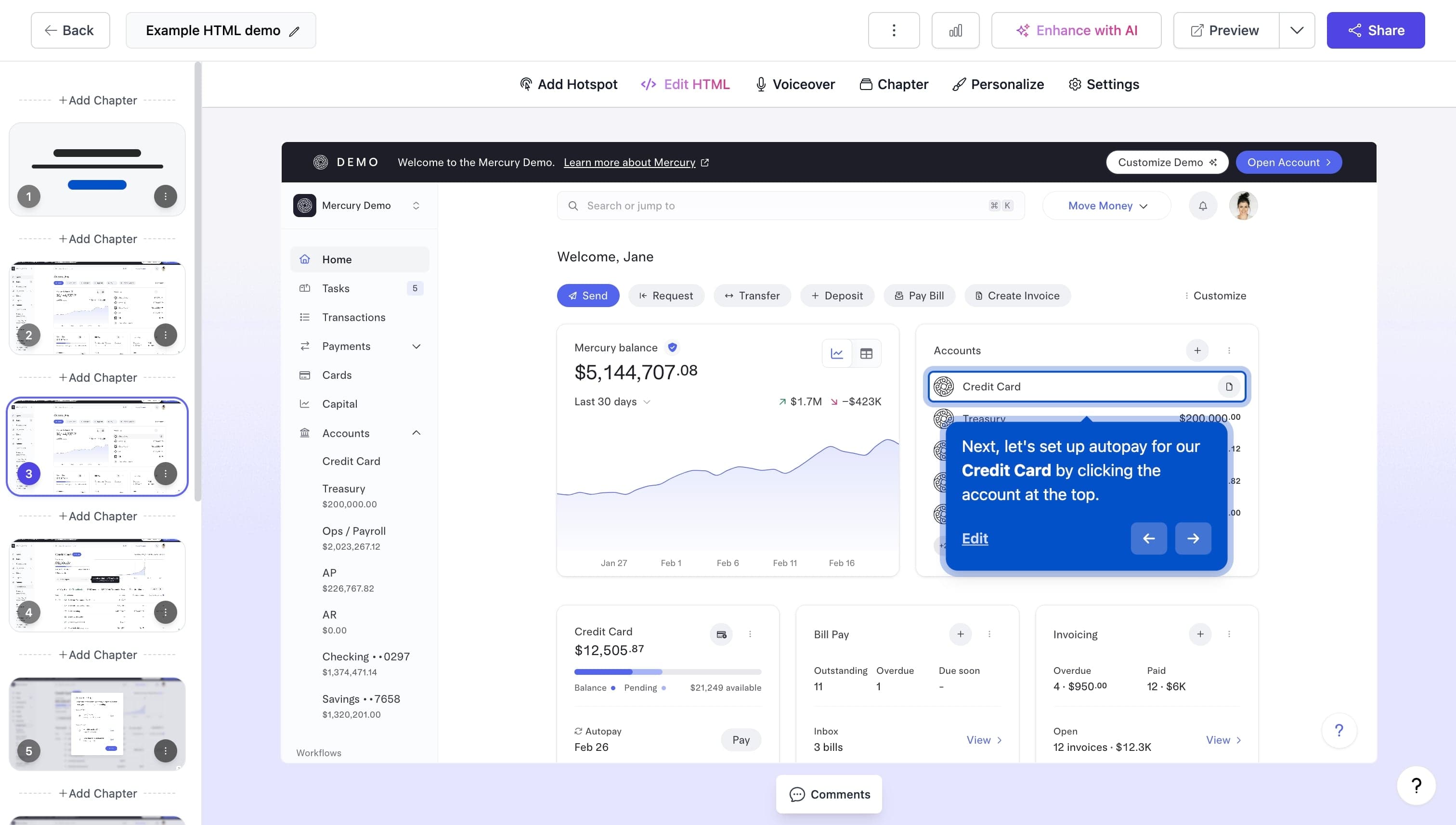Open Capital in Mercury sidebar
Viewport: 1456px width, 825px height.
pos(360,404)
